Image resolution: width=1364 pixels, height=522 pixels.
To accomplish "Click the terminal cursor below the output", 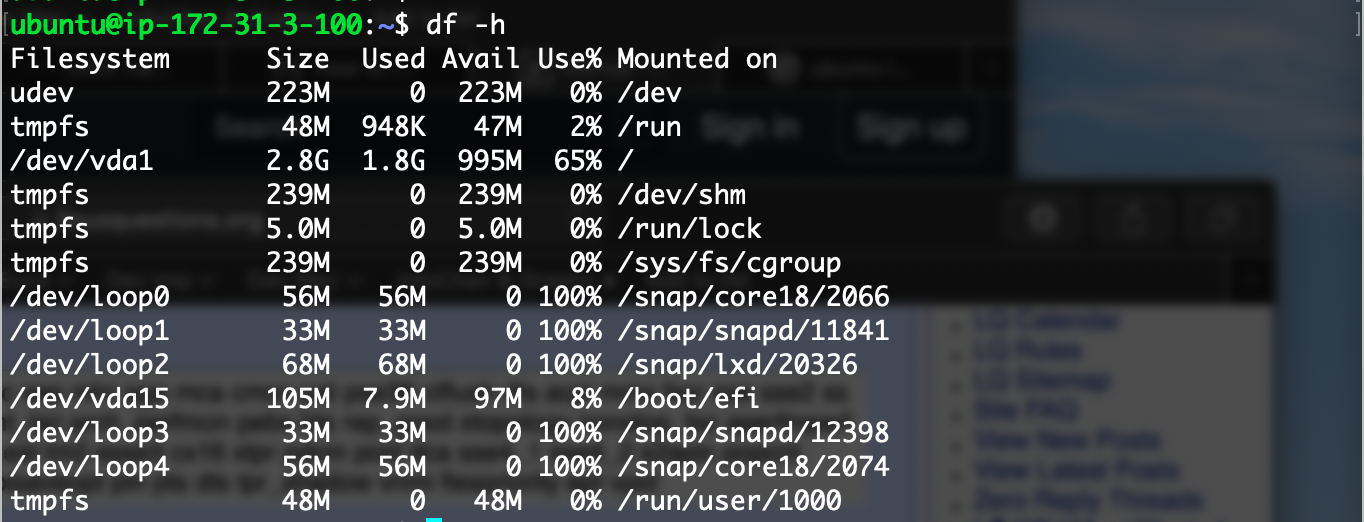I will coord(433,519).
